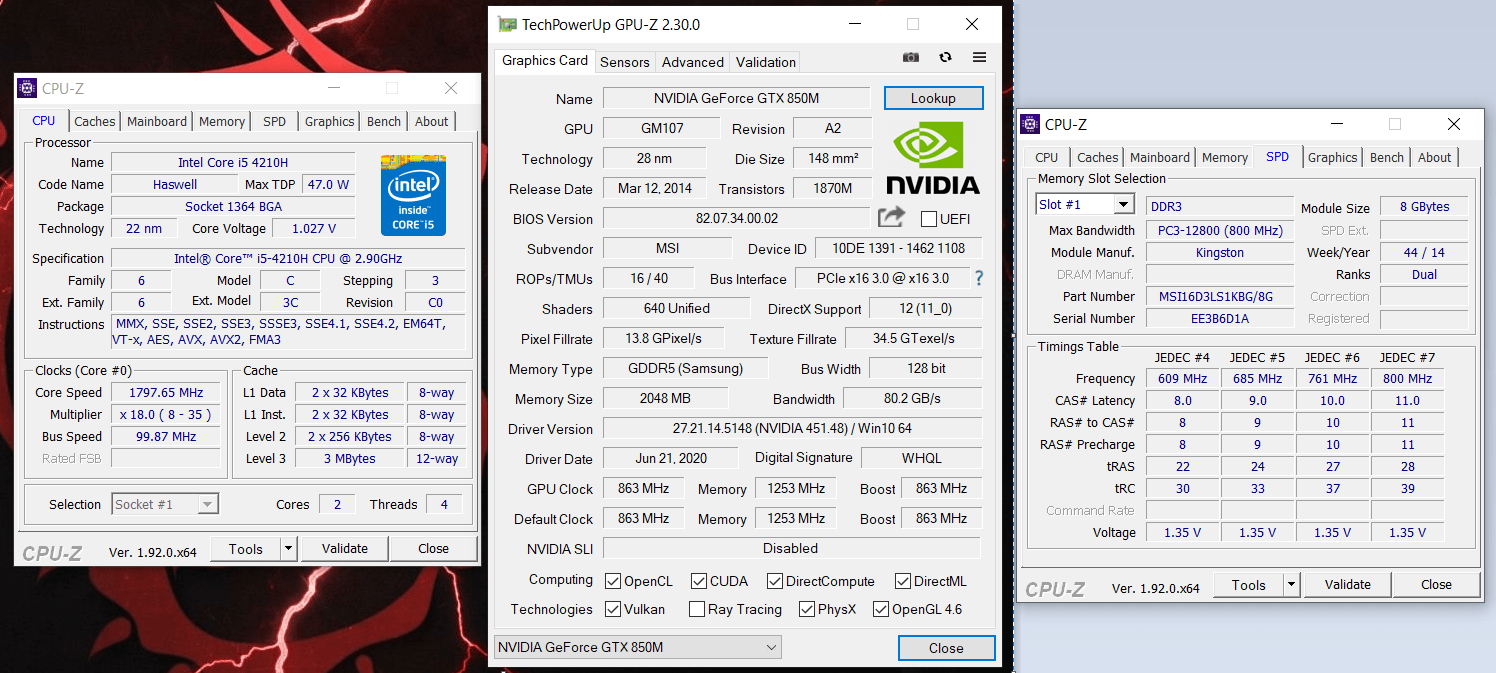This screenshot has width=1496, height=673.
Task: Click Close button in left CPU-Z
Action: pyautogui.click(x=433, y=548)
